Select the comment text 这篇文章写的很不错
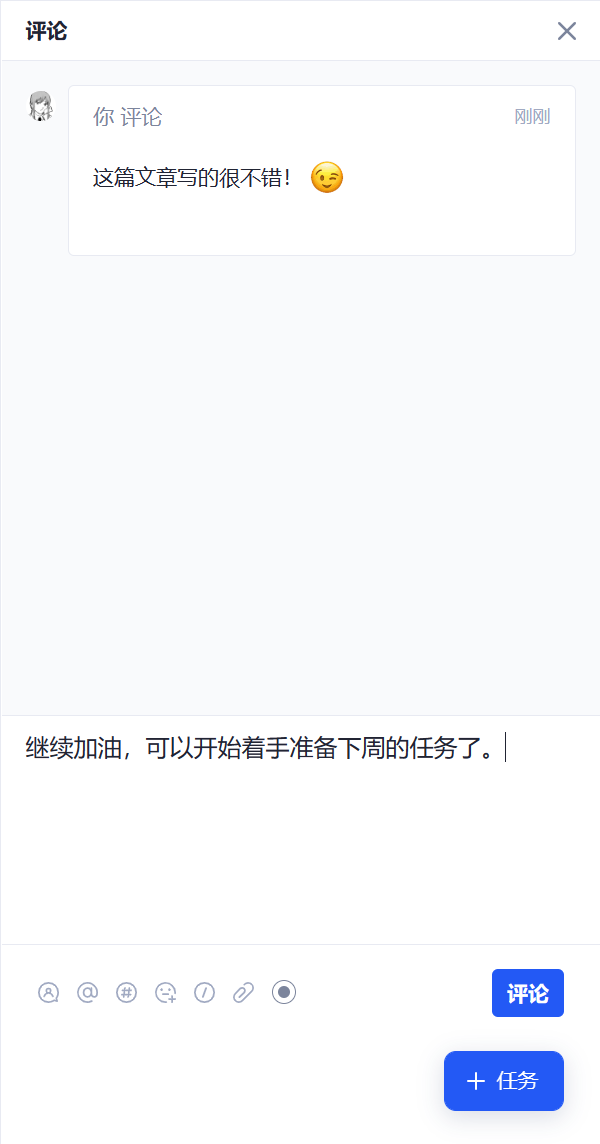Viewport: 600px width, 1144px height. 193,177
